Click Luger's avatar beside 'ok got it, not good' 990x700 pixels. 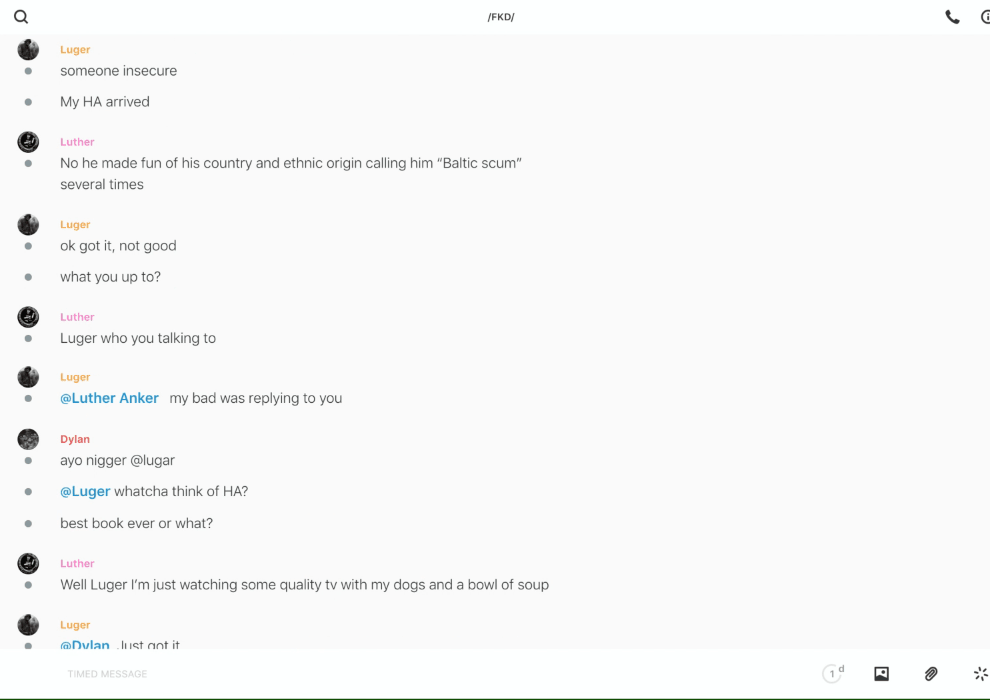tap(28, 225)
